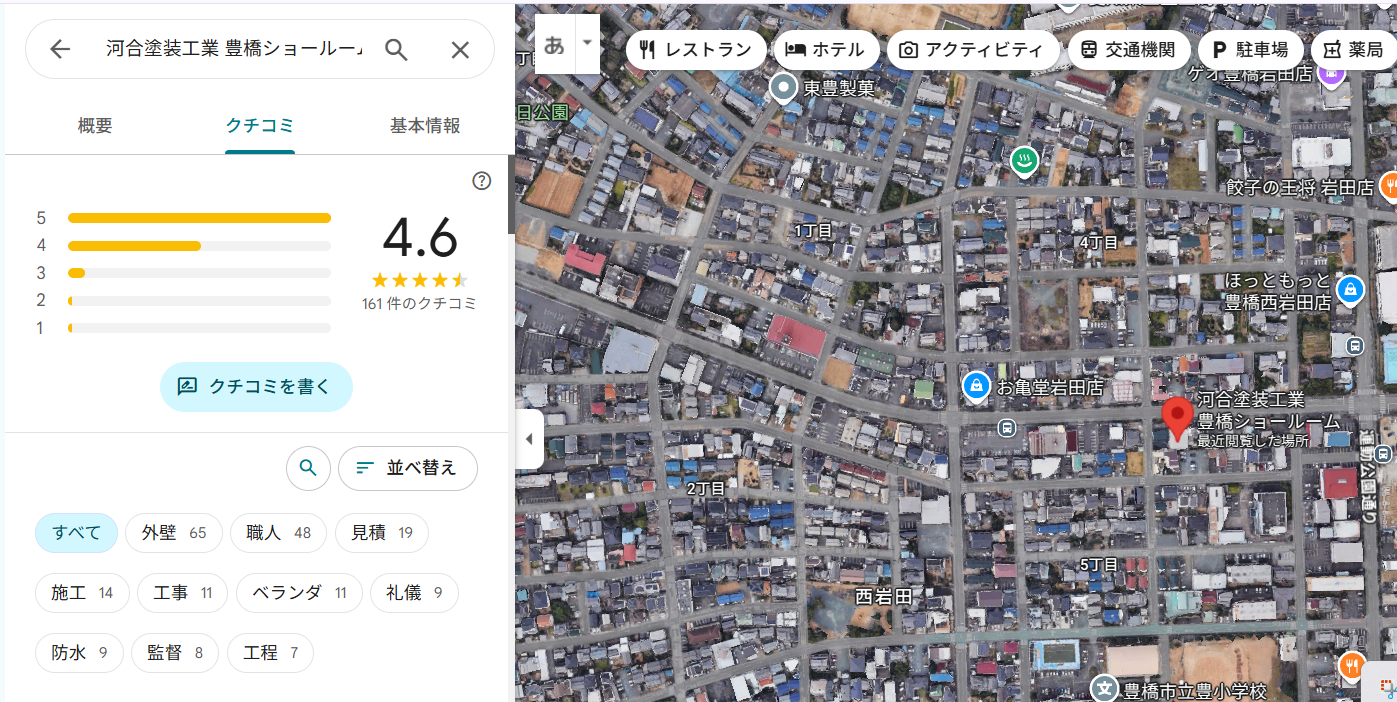Screen dimensions: 1397x702
Task: Switch to the 基本情報 tab
Action: pos(425,126)
